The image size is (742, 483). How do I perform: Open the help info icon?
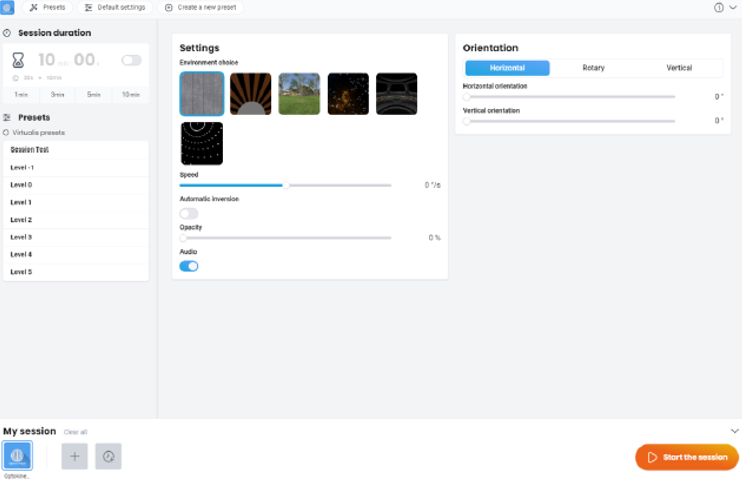tap(718, 7)
